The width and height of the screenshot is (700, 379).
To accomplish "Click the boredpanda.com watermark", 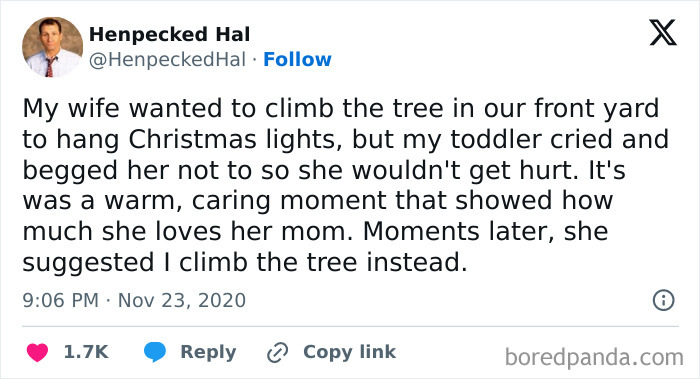I will 594,357.
